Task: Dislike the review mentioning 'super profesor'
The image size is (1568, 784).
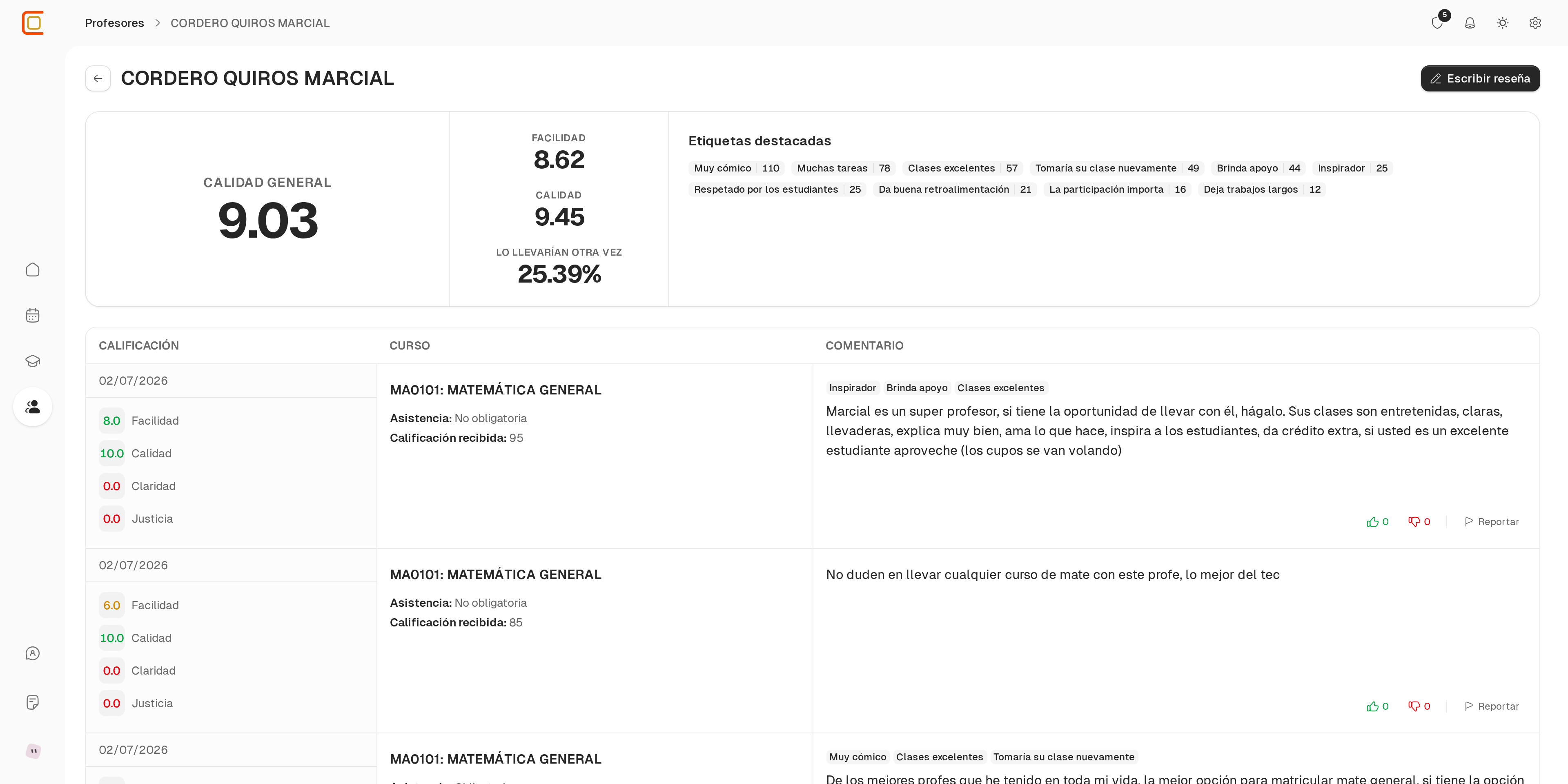Action: pos(1419,522)
